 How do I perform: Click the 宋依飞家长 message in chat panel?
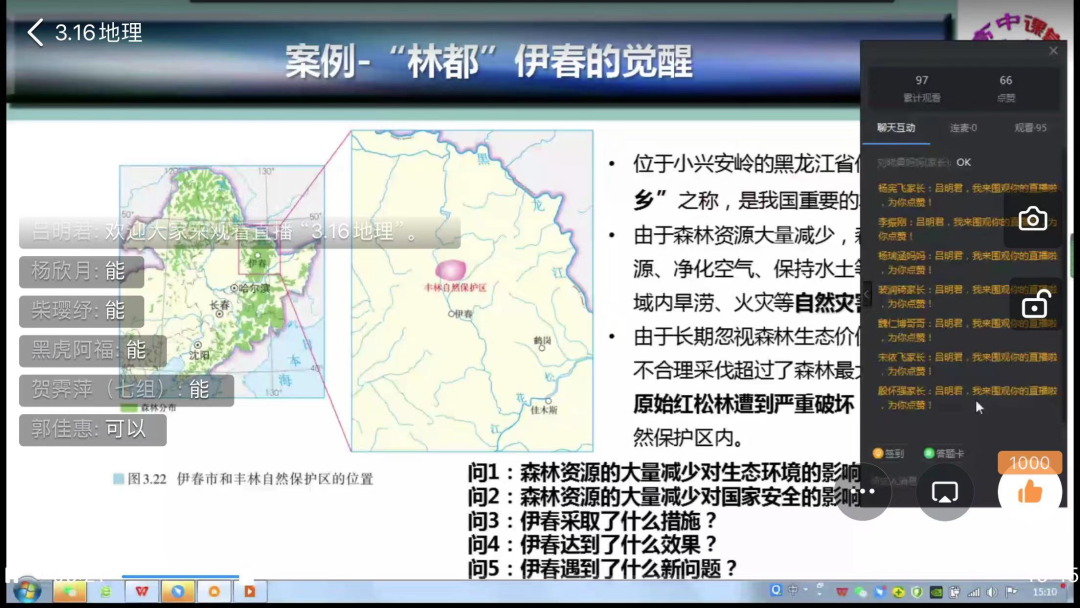coord(967,364)
